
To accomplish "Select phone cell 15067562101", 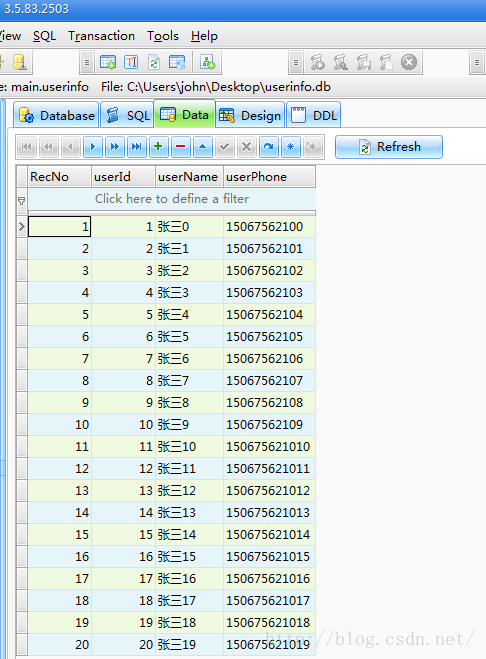I will 269,249.
